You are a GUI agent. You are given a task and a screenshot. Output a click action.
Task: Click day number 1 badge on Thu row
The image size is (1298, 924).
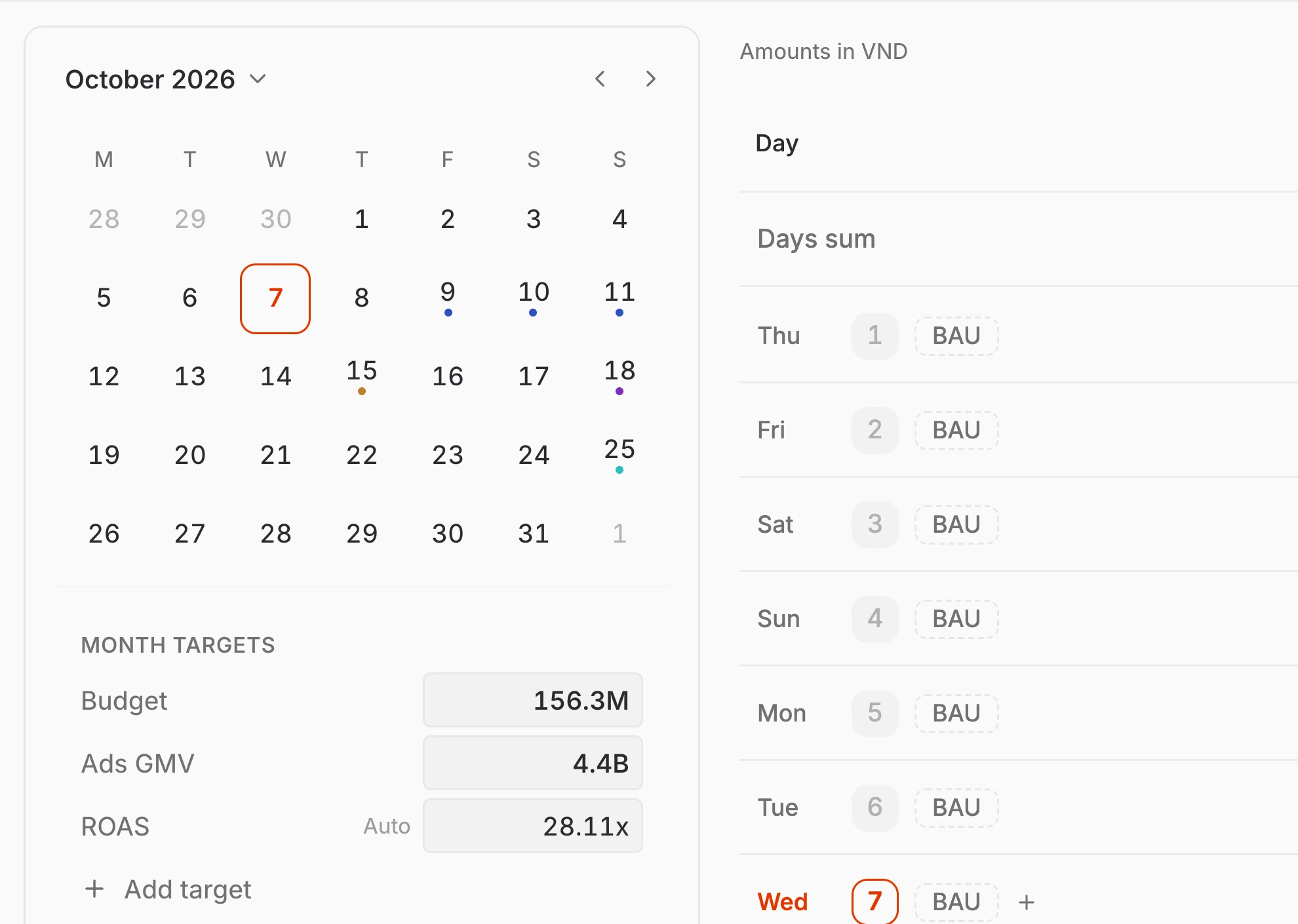(875, 336)
